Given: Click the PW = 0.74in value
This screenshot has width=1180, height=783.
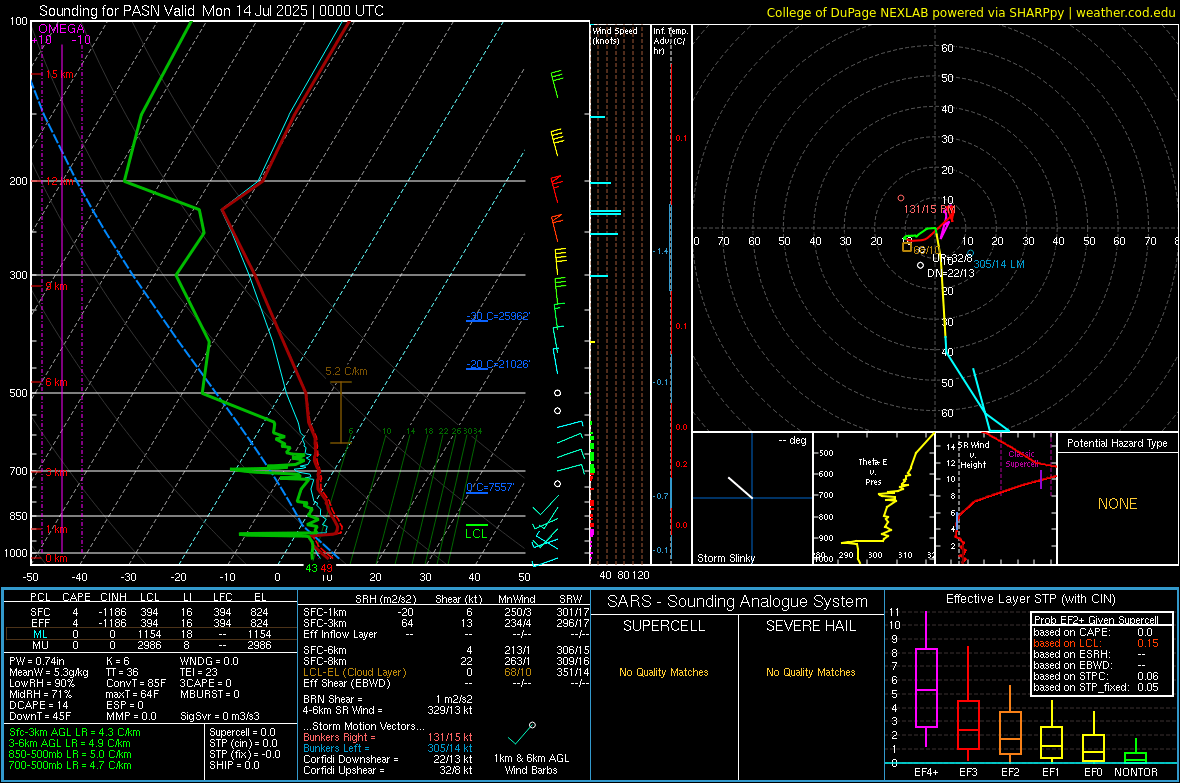Looking at the screenshot, I should [x=37, y=661].
